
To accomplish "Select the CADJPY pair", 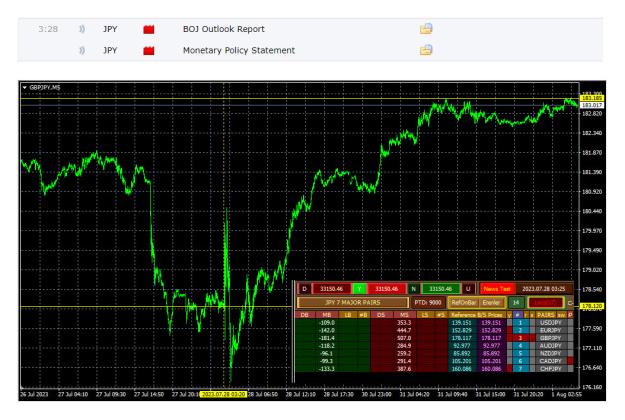I will 550,361.
